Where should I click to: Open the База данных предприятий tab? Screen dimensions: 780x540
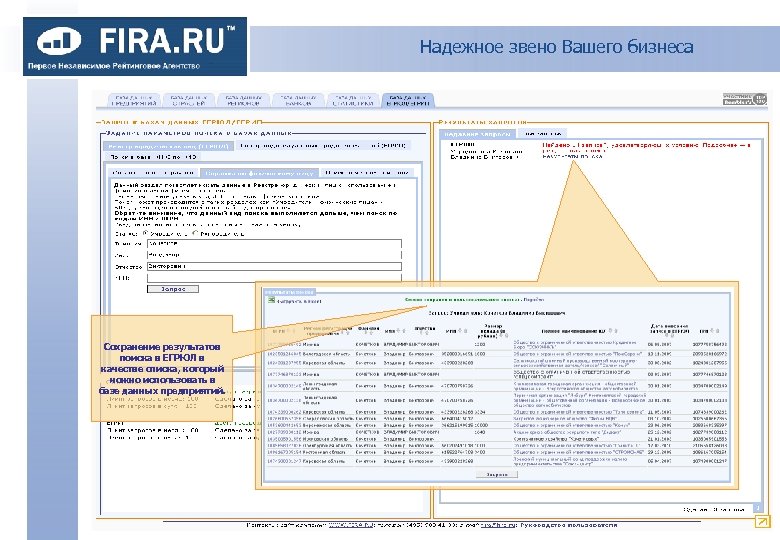[x=134, y=100]
